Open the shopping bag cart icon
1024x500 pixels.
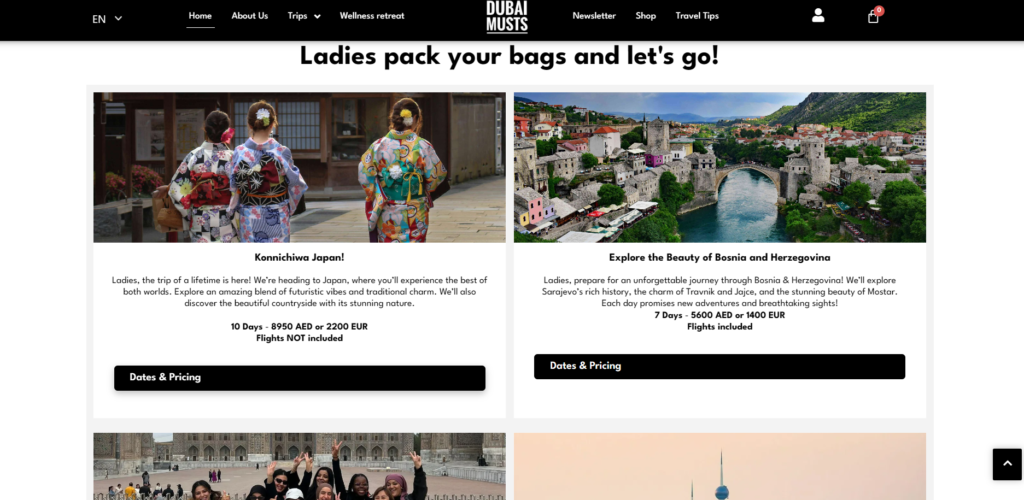(x=873, y=17)
